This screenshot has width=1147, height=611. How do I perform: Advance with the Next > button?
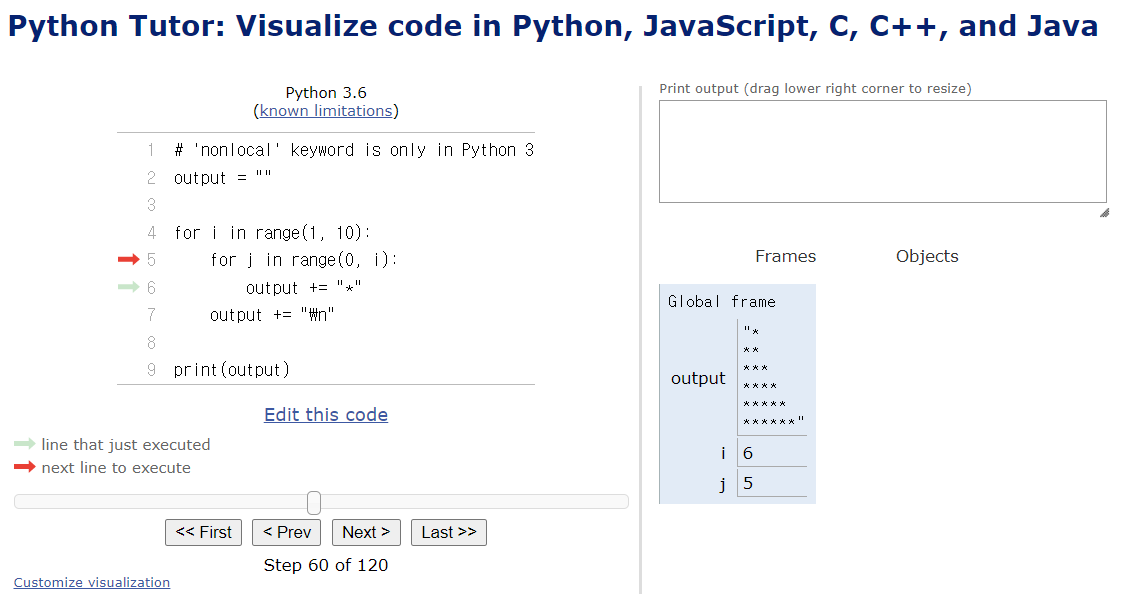click(x=366, y=532)
